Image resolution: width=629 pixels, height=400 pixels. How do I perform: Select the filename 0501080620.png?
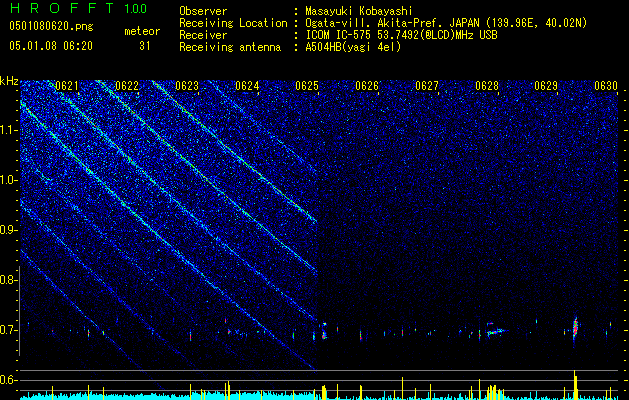pos(51,26)
